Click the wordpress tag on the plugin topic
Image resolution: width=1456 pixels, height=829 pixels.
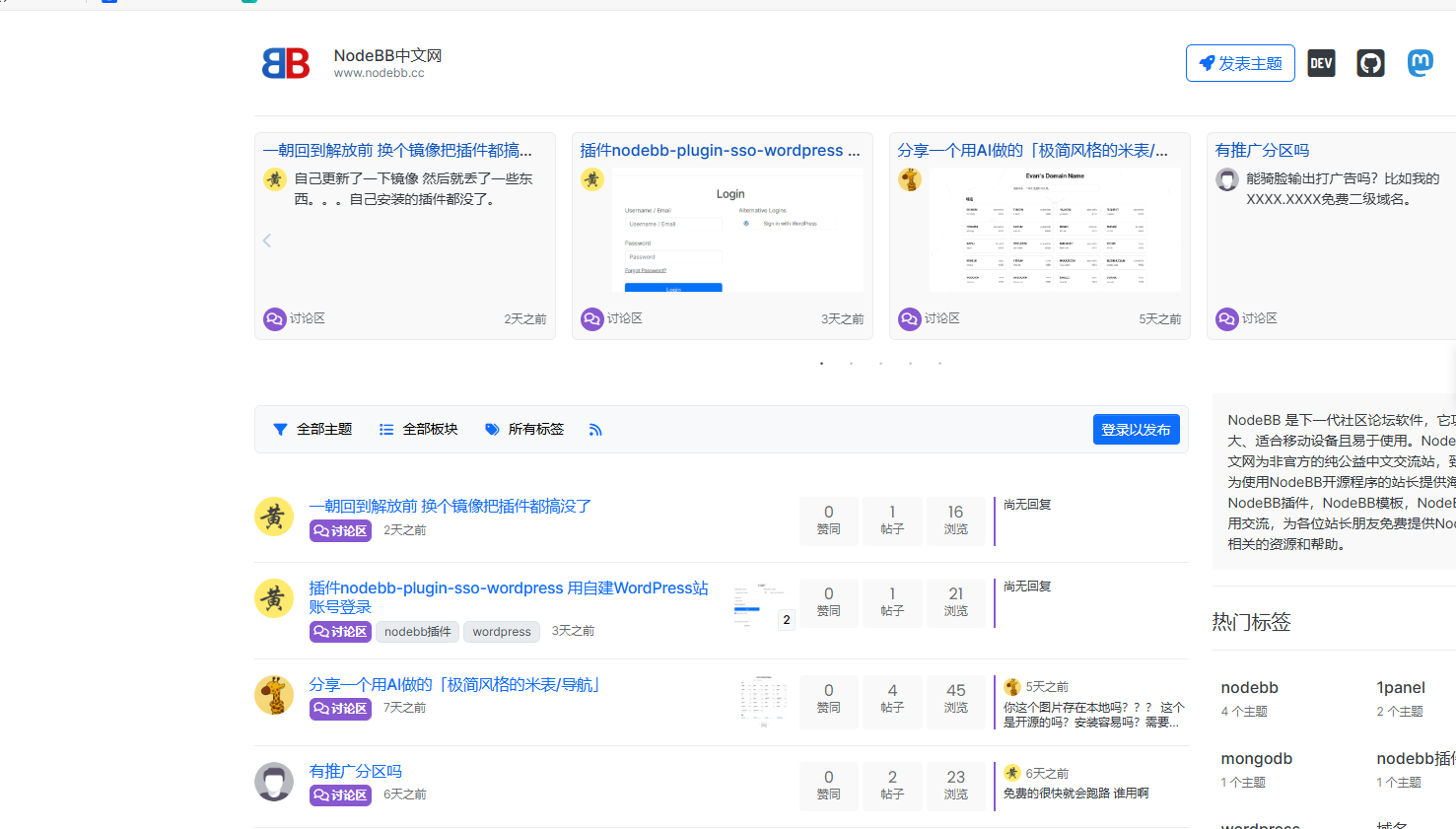[501, 632]
